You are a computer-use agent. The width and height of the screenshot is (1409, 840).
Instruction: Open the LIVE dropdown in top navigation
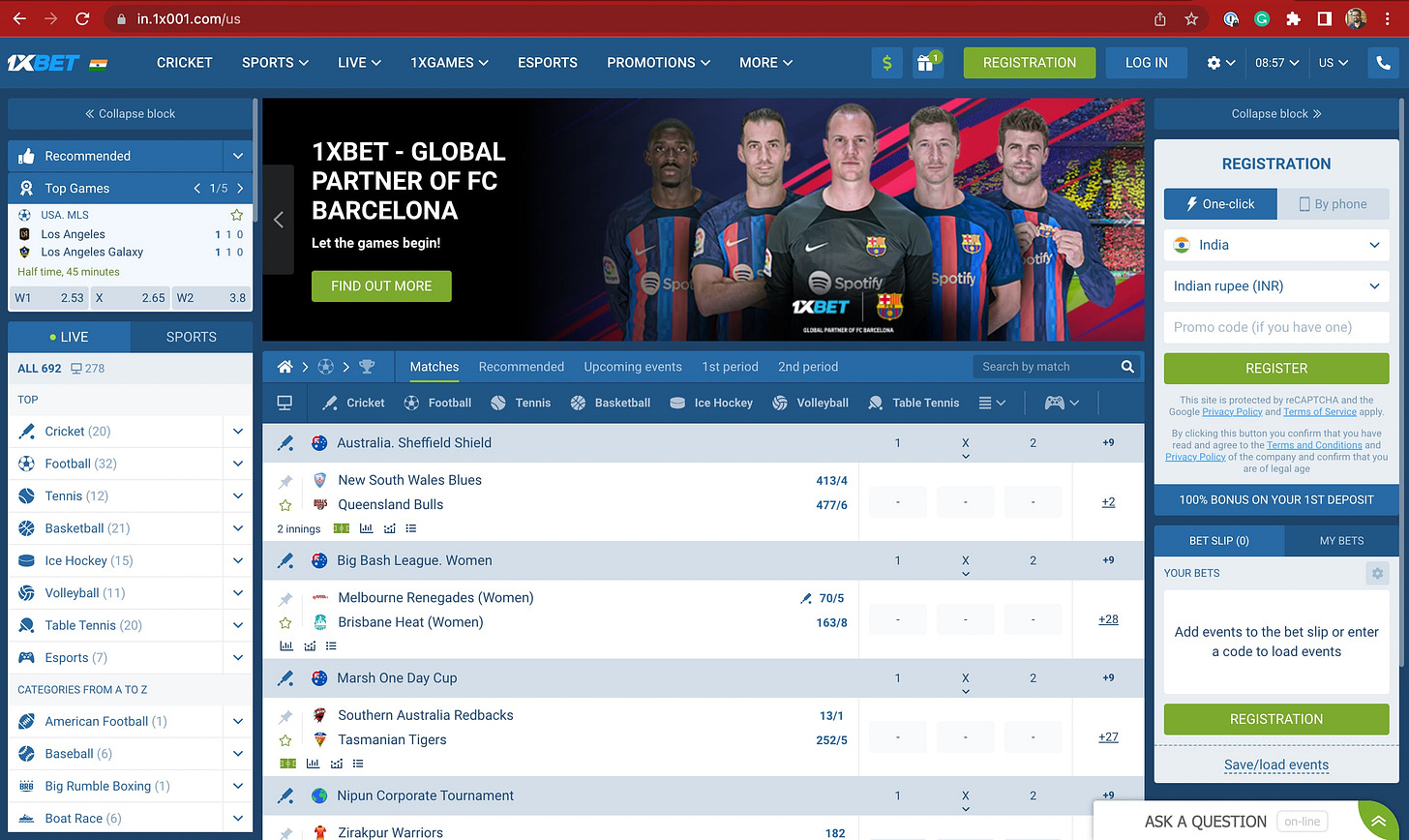click(x=359, y=63)
